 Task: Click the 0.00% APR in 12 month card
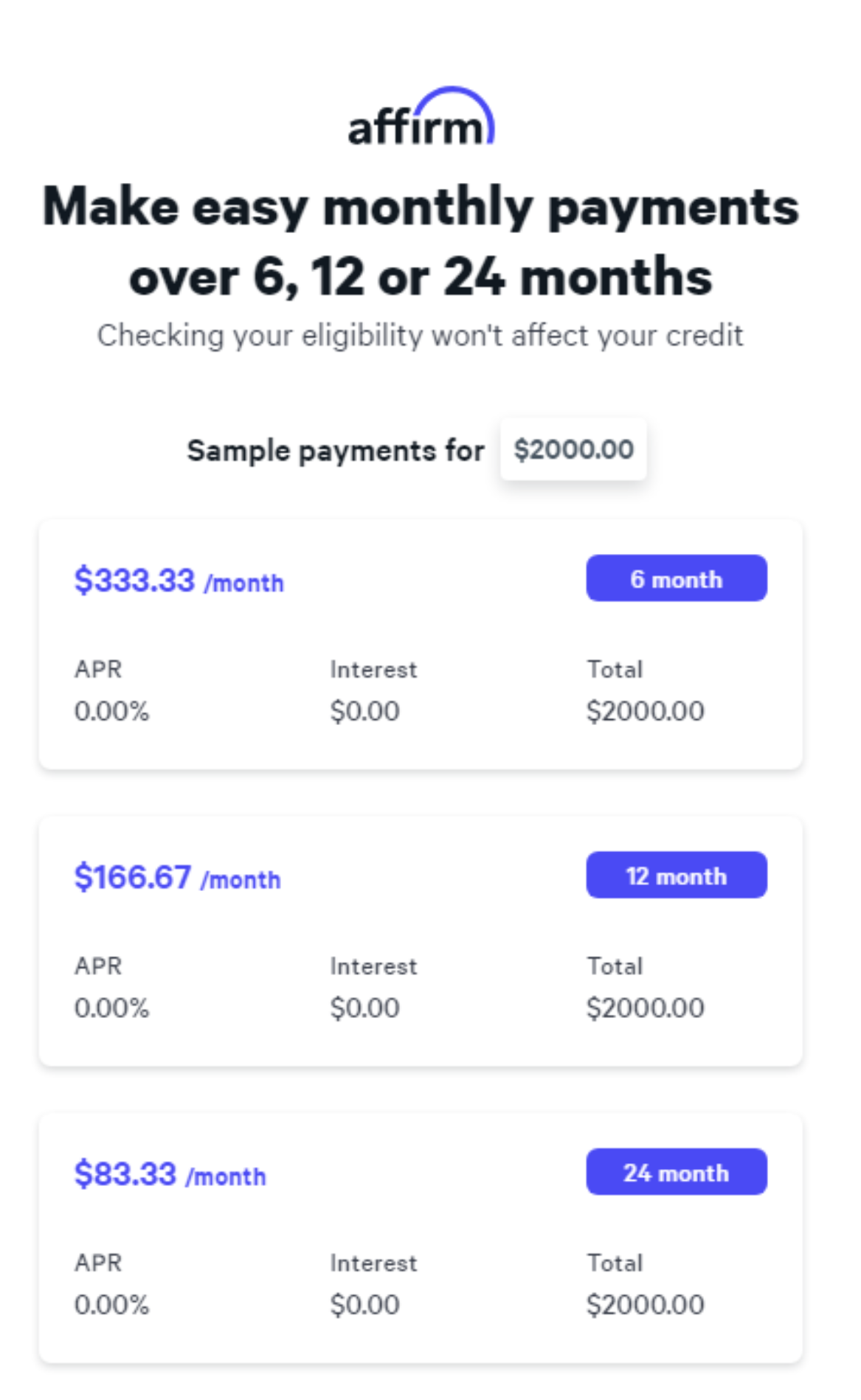(111, 1008)
